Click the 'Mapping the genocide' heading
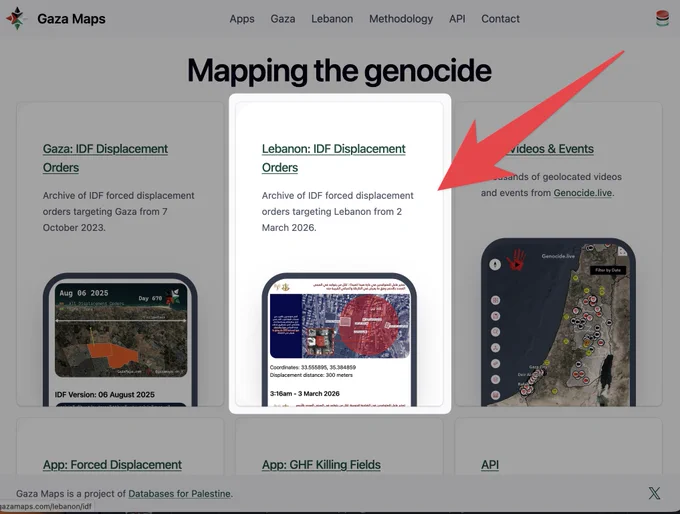This screenshot has width=680, height=514. pyautogui.click(x=339, y=70)
